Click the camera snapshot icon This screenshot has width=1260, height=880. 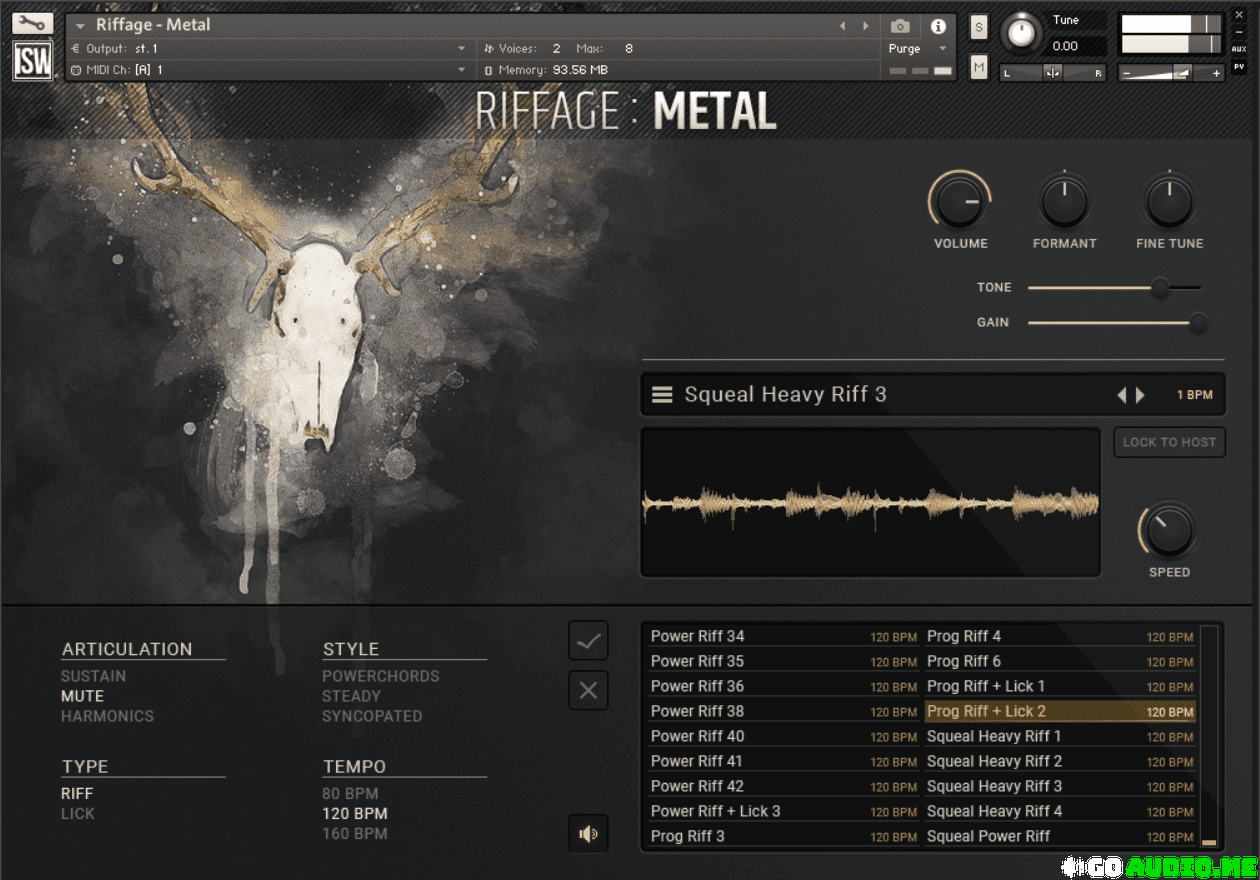click(x=900, y=26)
